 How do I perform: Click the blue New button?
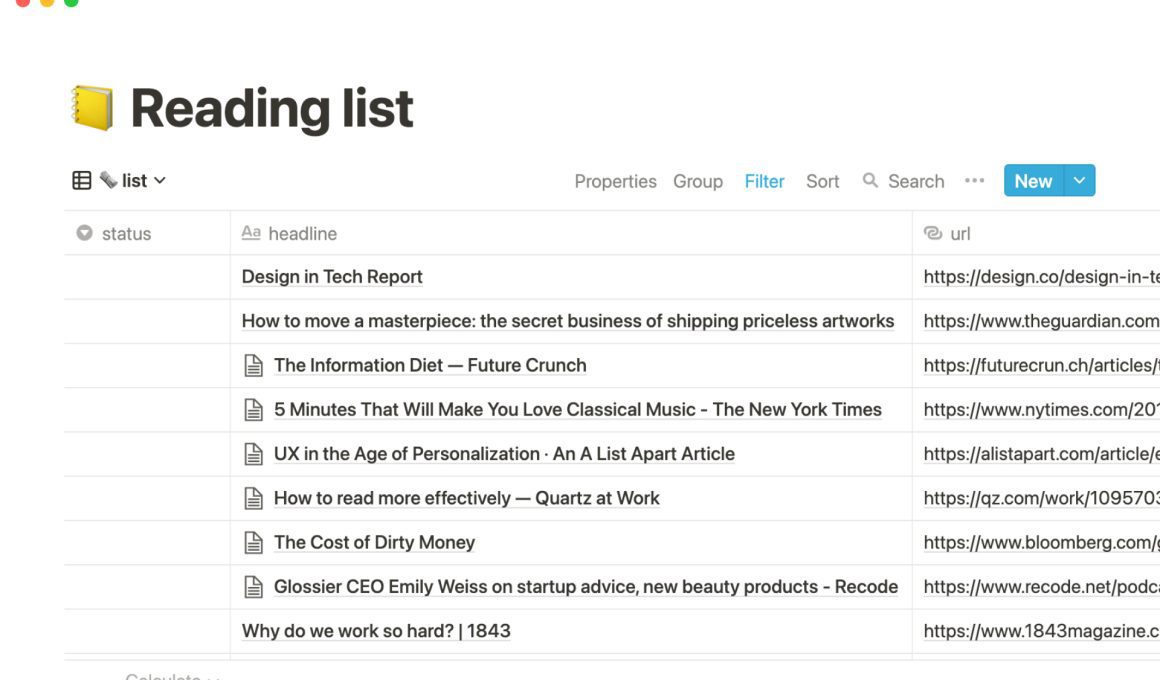point(1033,181)
